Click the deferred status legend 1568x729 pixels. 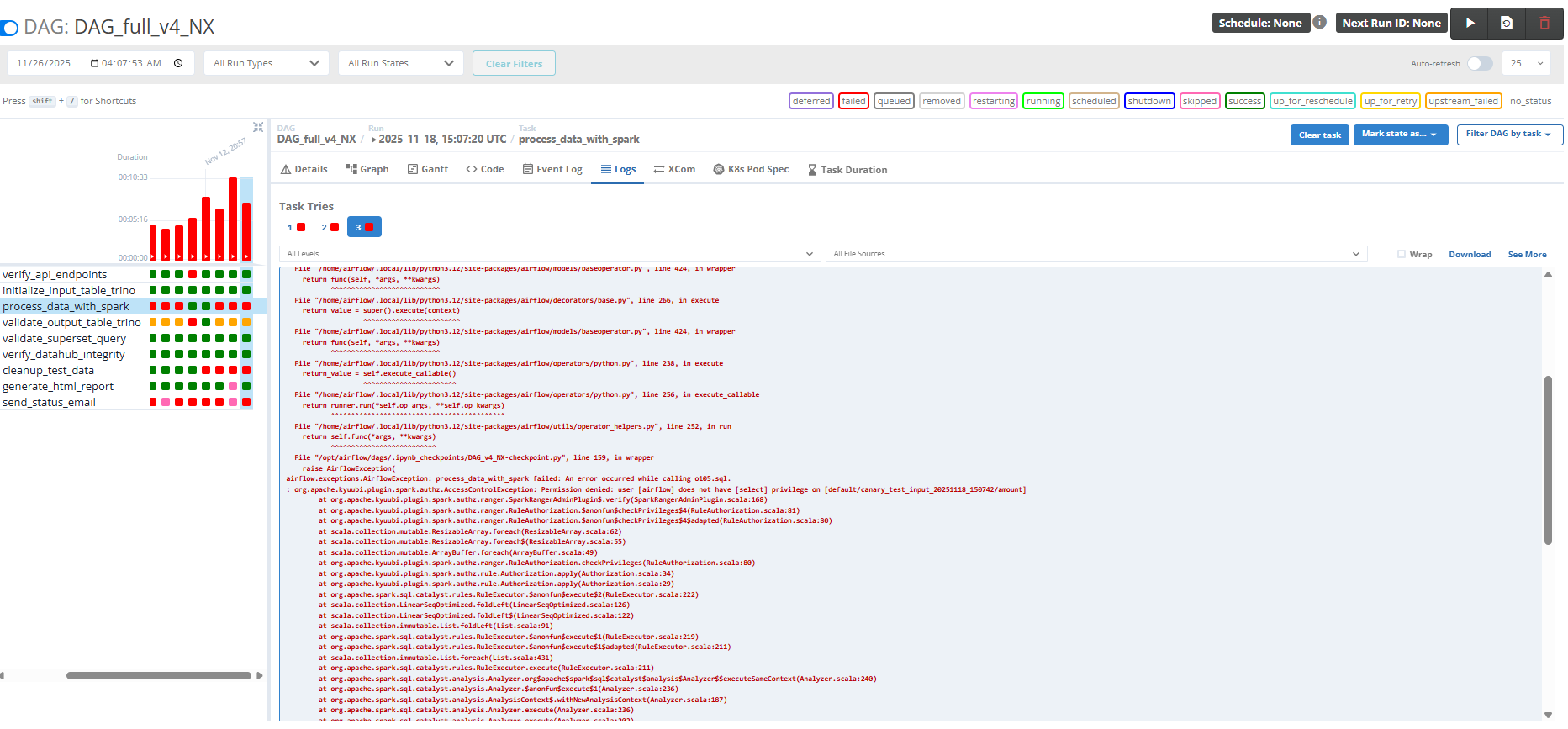(811, 101)
